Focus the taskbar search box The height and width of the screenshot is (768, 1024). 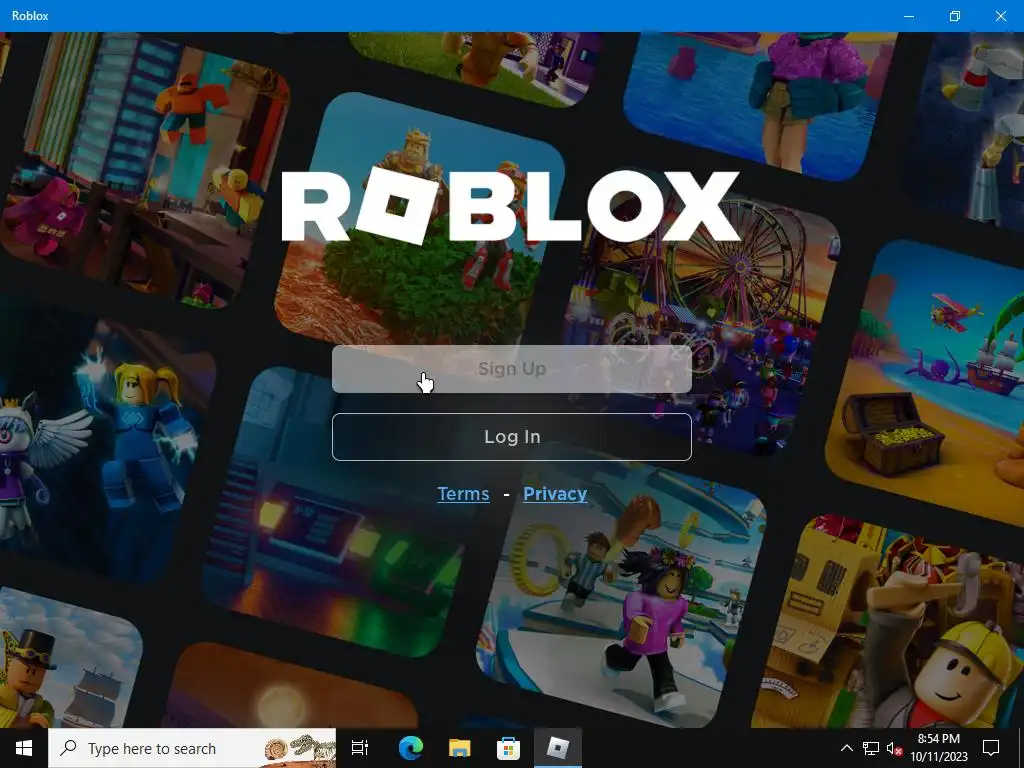click(192, 748)
